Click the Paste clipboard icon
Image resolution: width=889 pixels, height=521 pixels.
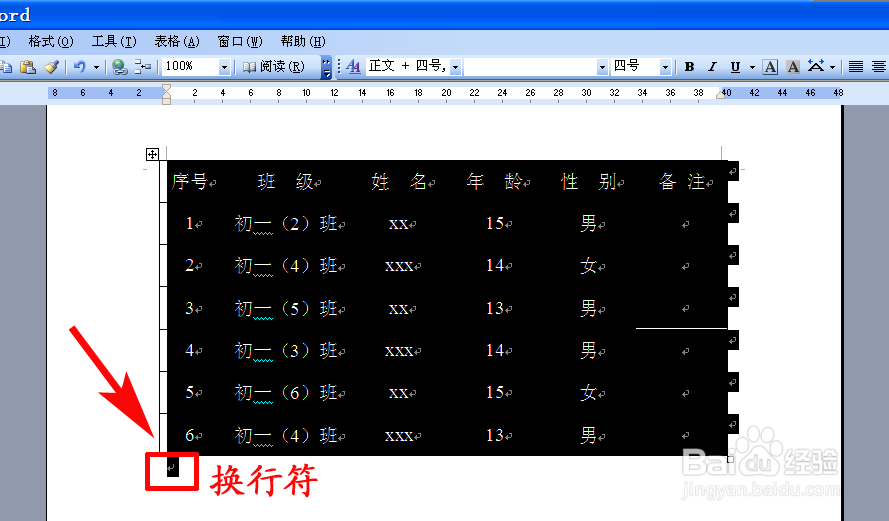click(27, 67)
